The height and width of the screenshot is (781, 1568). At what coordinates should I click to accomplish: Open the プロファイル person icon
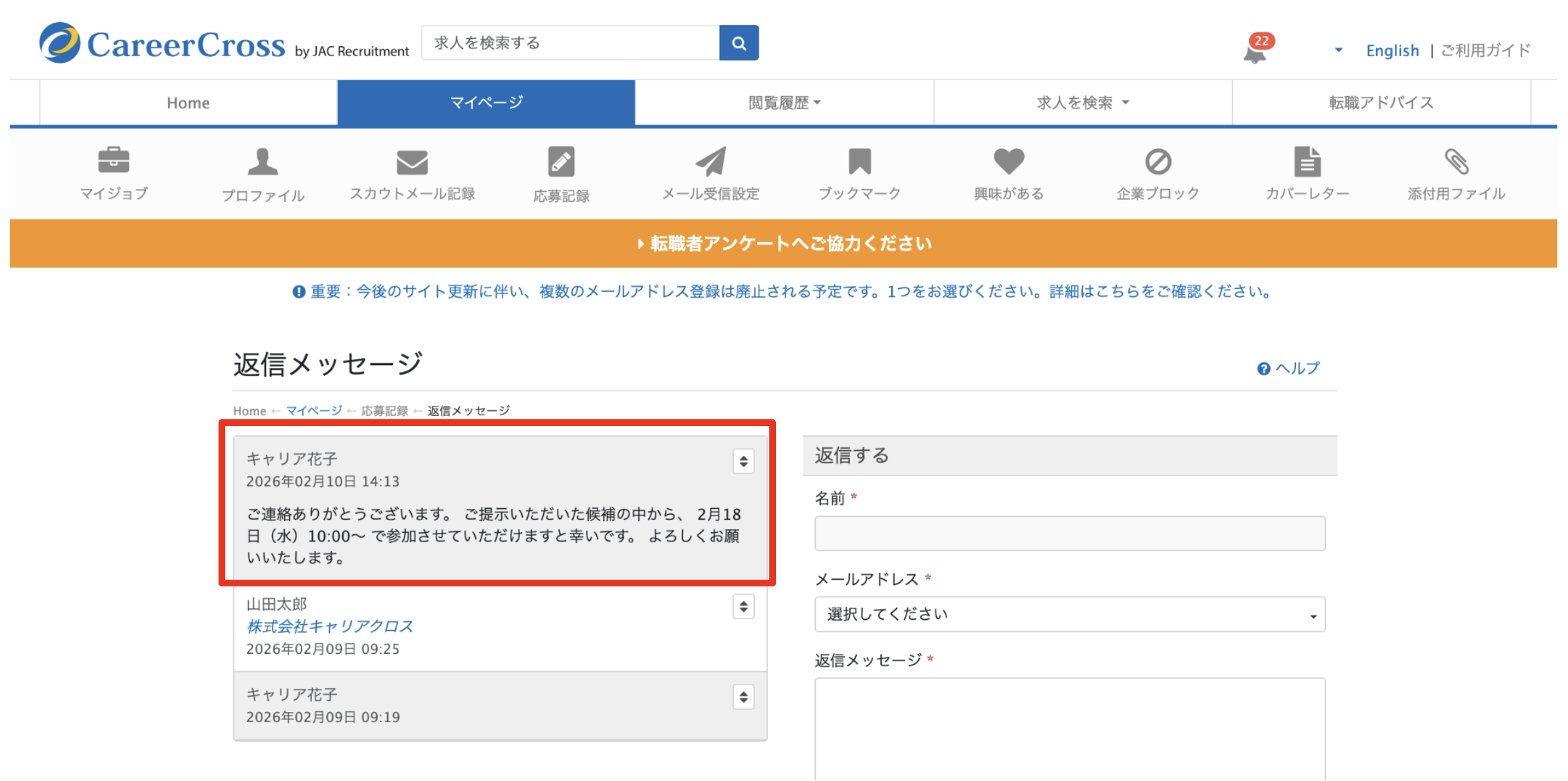coord(263,161)
